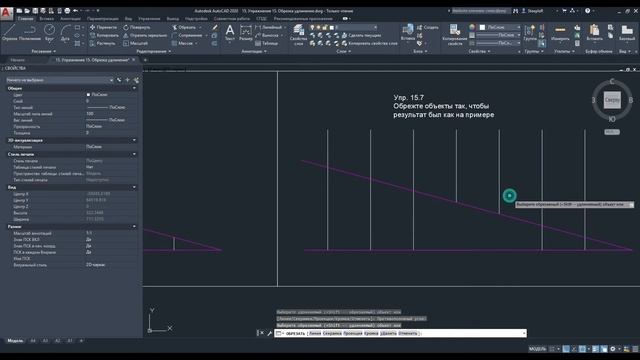Click the Измерить (Measure) tool
Image resolution: width=640 pixels, height=360 pixels.
pyautogui.click(x=560, y=33)
